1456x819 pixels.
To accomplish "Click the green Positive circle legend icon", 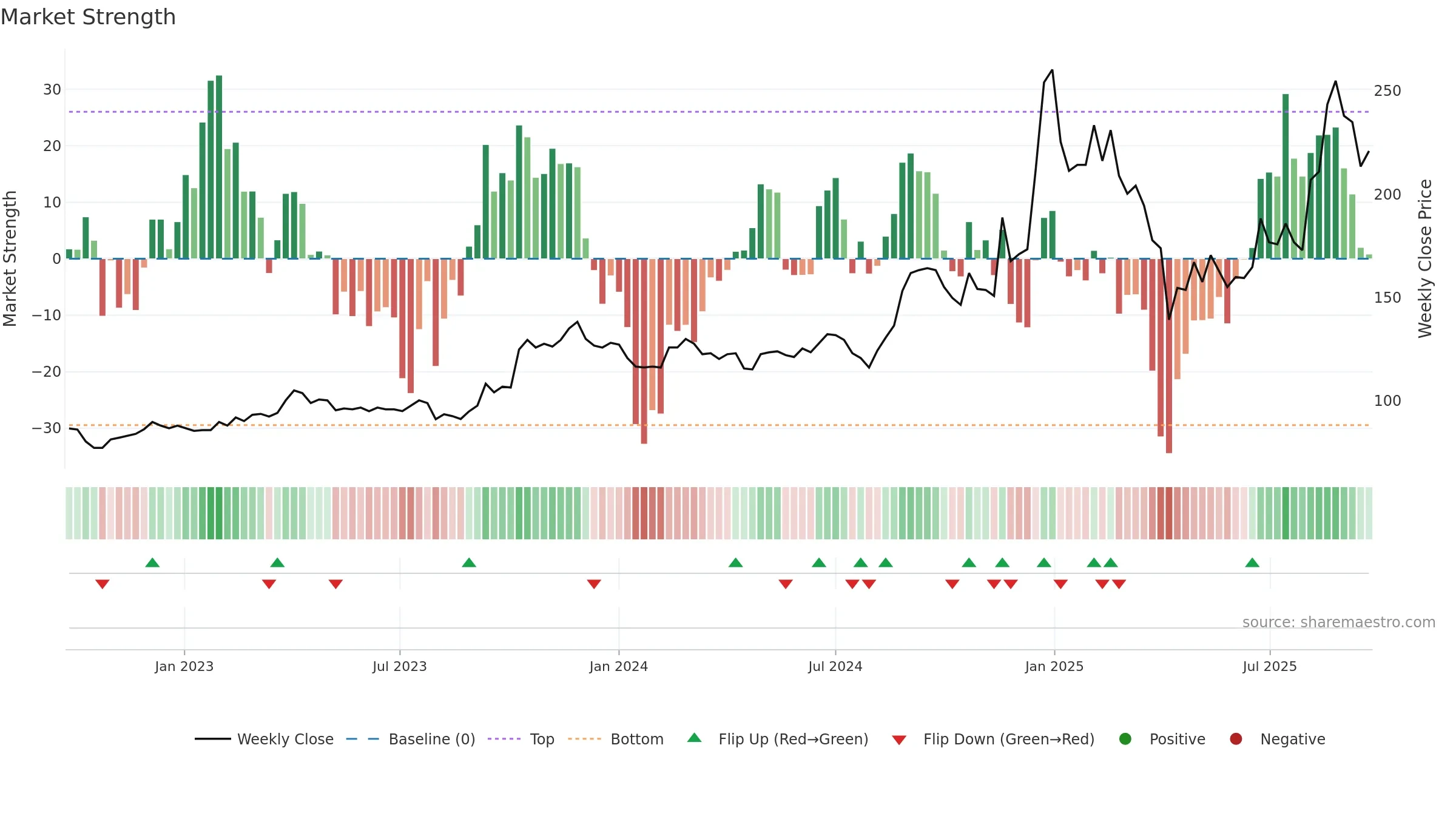I will (1125, 739).
